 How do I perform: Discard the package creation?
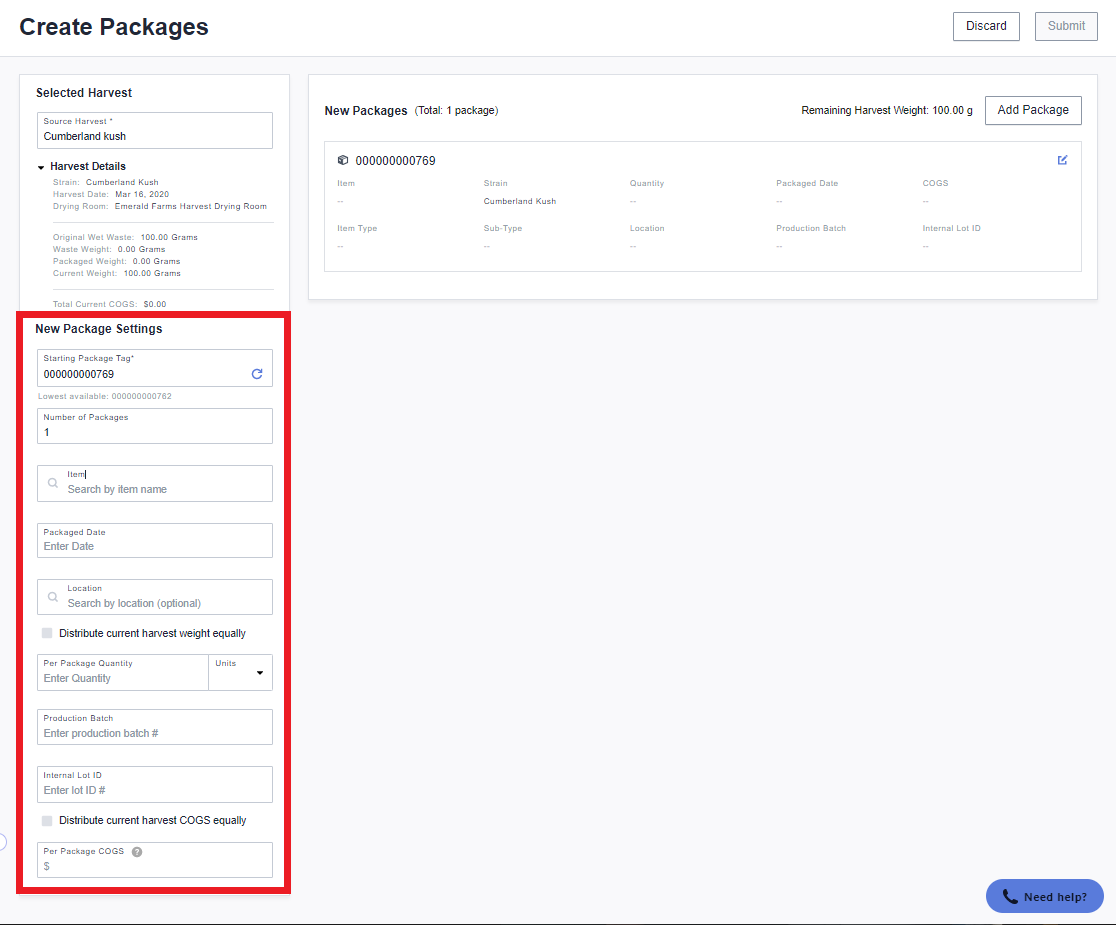986,26
